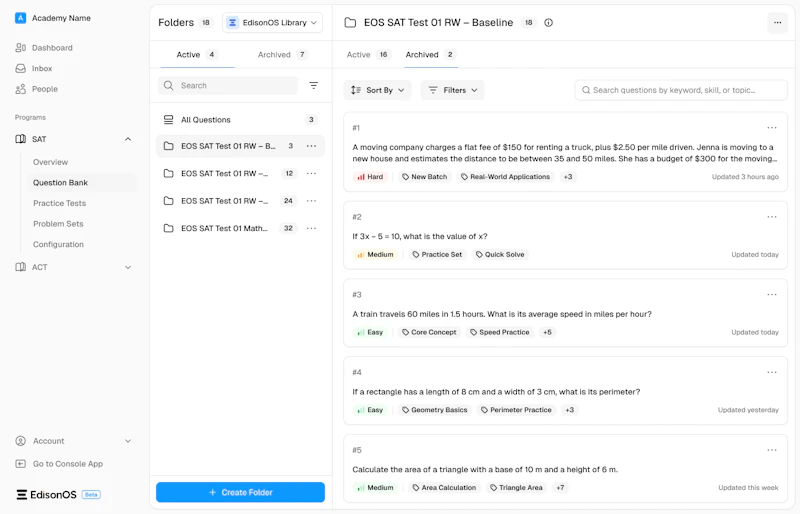Open options for folder with 12 questions
The width and height of the screenshot is (800, 514).
tap(311, 174)
